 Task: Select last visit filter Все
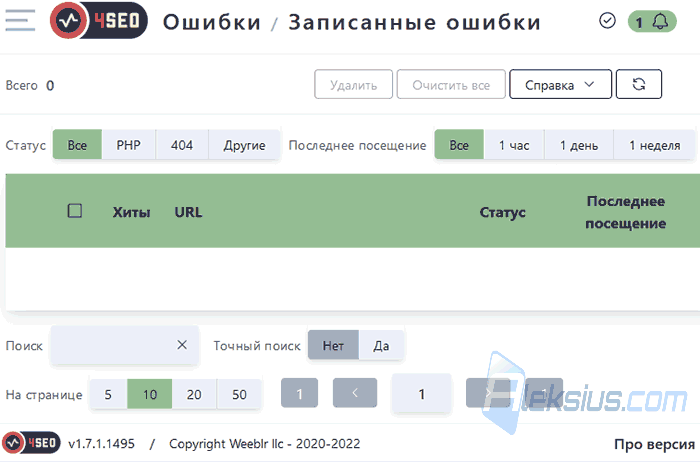click(459, 145)
